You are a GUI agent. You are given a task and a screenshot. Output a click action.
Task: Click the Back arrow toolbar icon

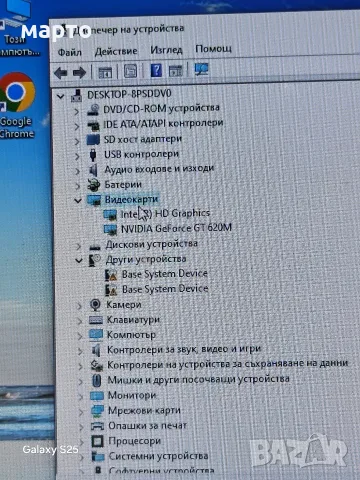tap(61, 73)
